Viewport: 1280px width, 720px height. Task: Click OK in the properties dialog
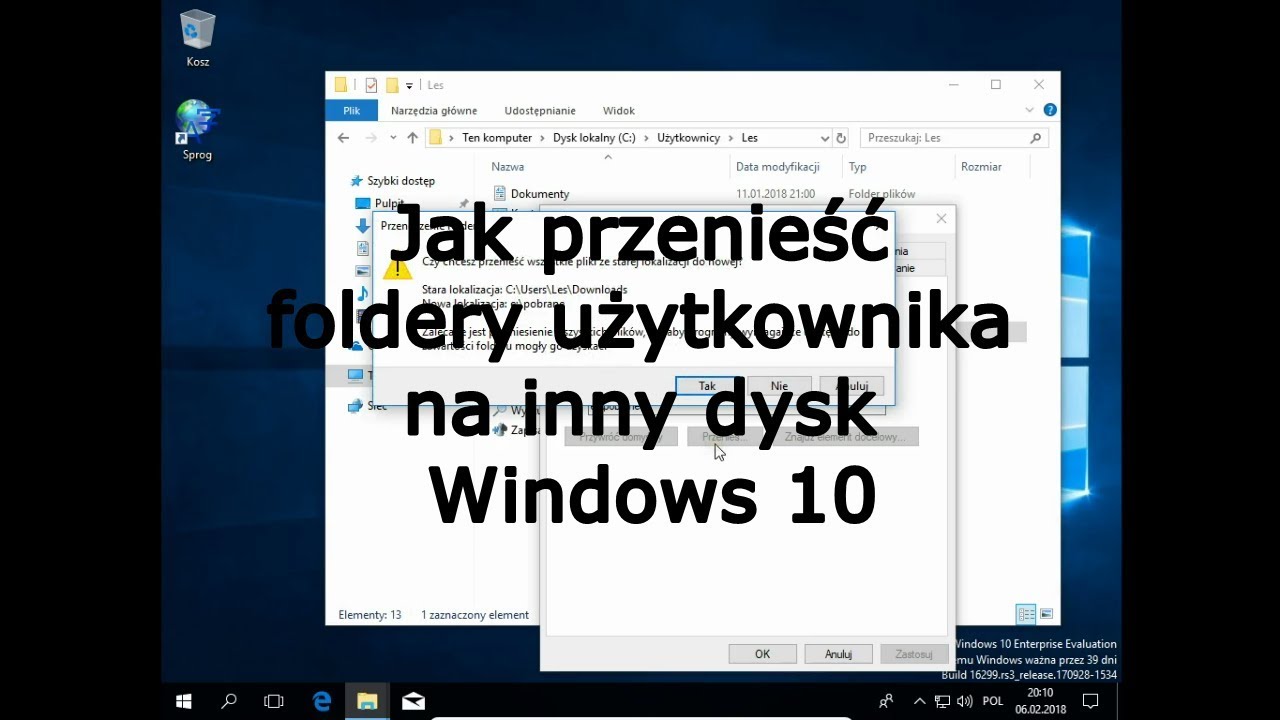[762, 654]
